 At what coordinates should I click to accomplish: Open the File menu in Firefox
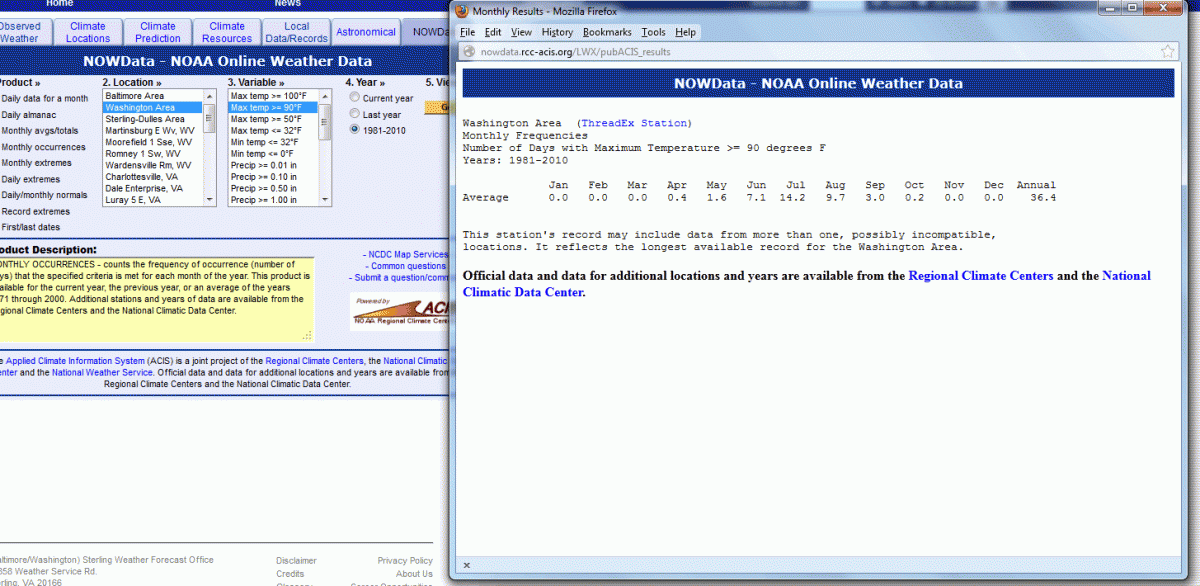pos(467,32)
